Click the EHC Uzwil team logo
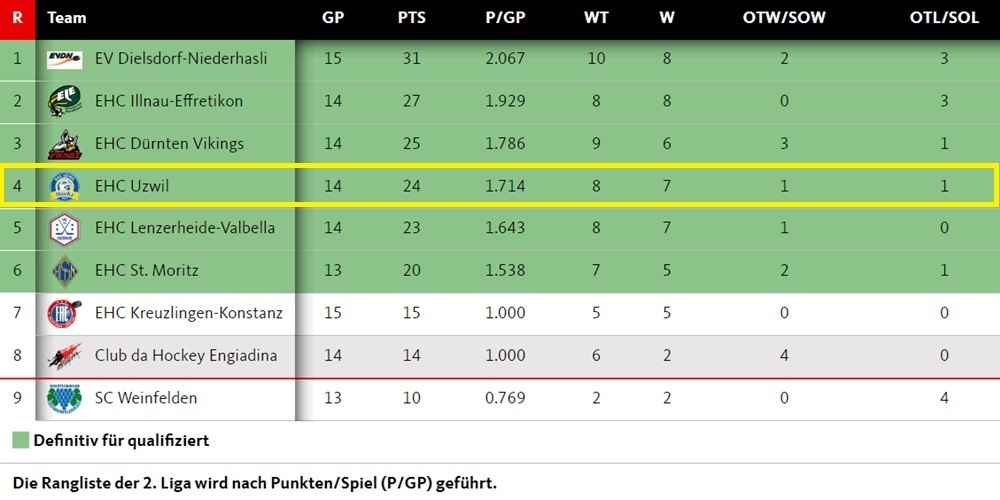 65,186
